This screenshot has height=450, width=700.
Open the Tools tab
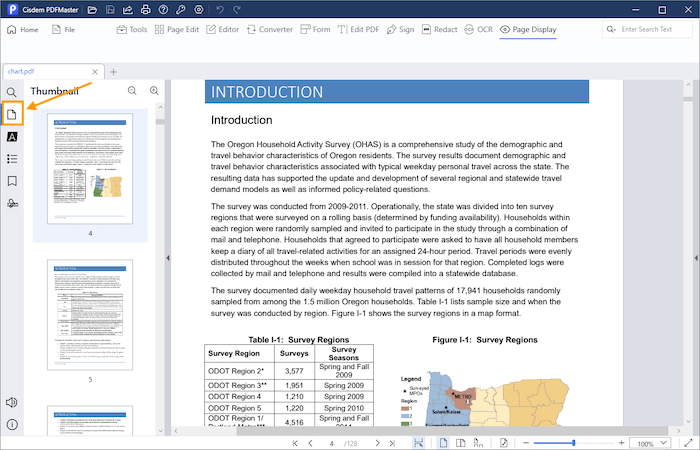[x=132, y=29]
